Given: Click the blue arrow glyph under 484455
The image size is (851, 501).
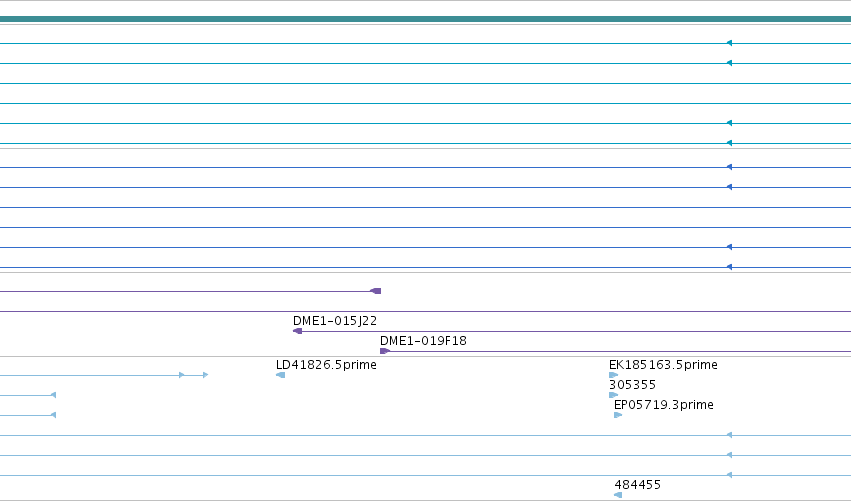Looking at the screenshot, I should [x=618, y=495].
